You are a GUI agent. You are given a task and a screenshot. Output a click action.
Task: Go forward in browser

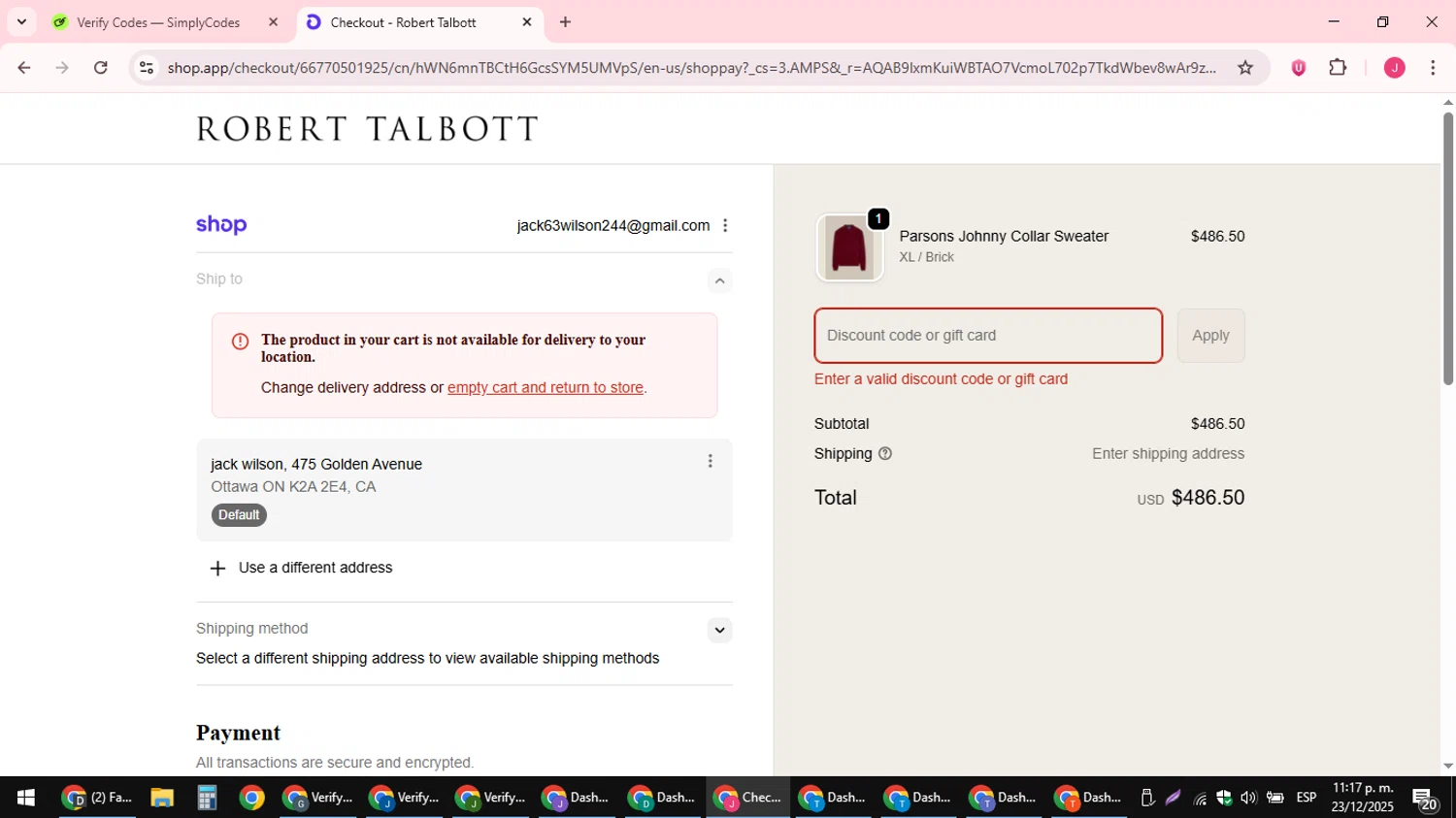62,68
